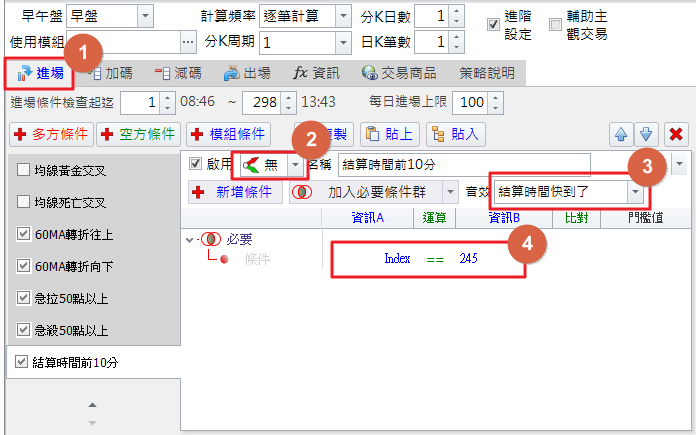This screenshot has width=696, height=435.
Task: Open the 出場 exit tab
Action: coord(247,73)
